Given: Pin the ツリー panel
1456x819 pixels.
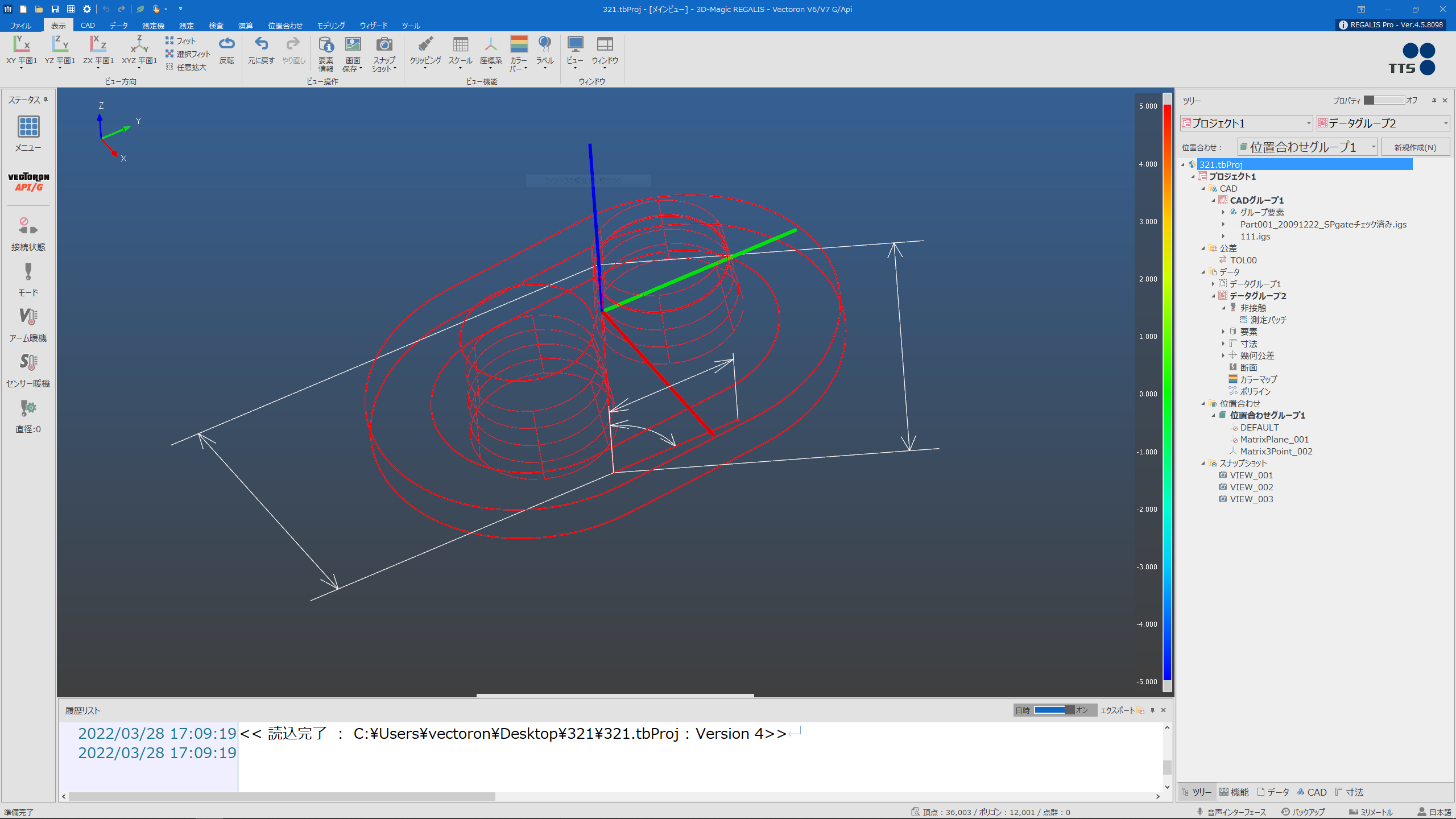Looking at the screenshot, I should coord(1434,101).
